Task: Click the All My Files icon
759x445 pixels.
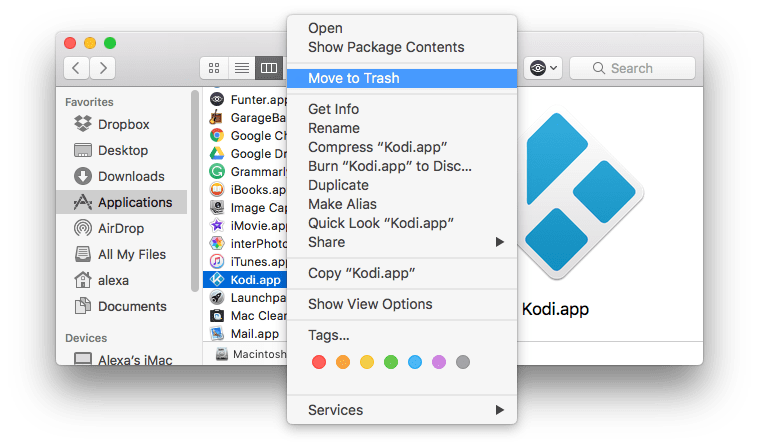Action: click(x=83, y=254)
